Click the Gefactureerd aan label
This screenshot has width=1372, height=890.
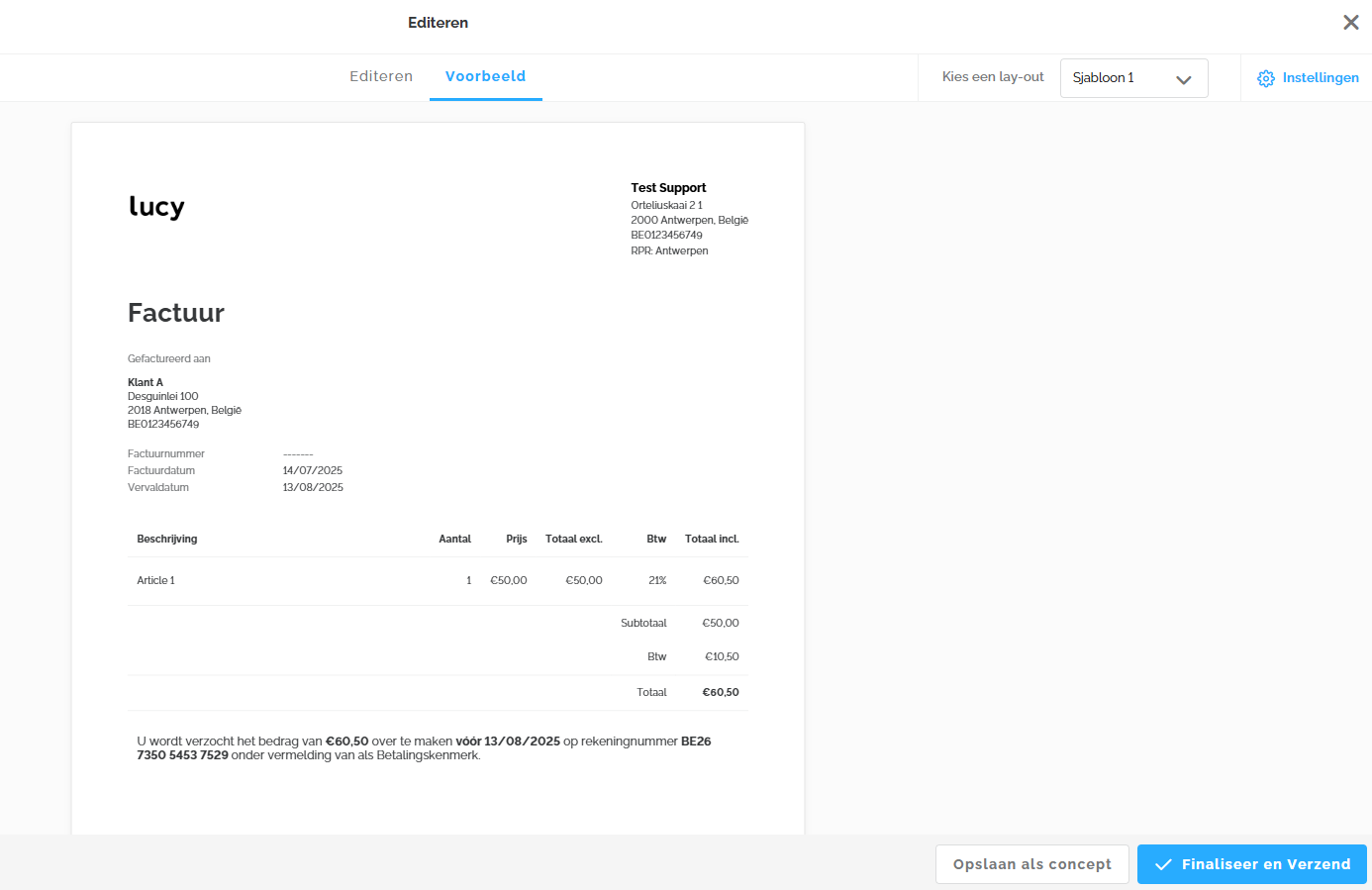(169, 358)
